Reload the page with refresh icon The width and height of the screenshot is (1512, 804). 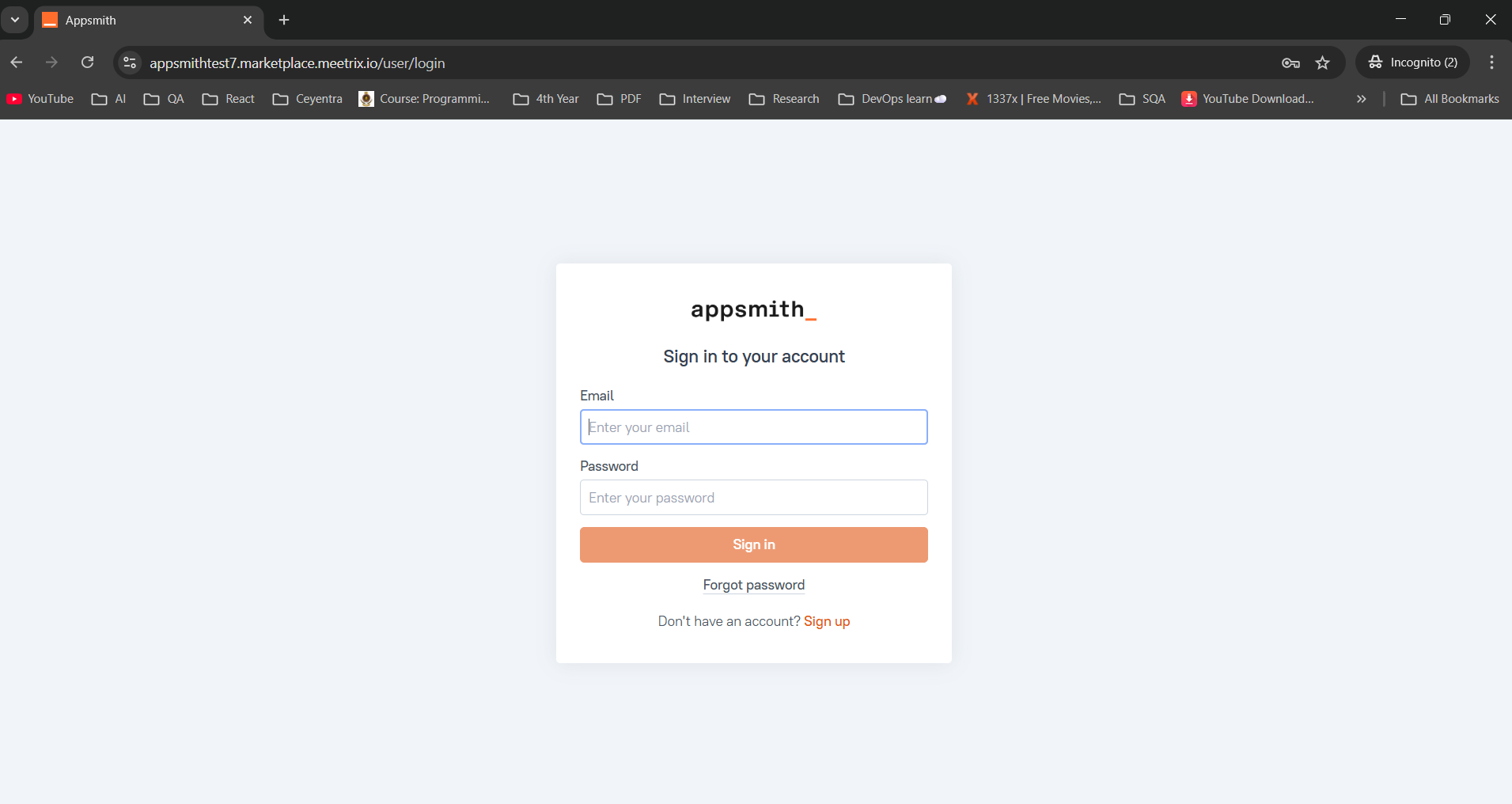88,63
